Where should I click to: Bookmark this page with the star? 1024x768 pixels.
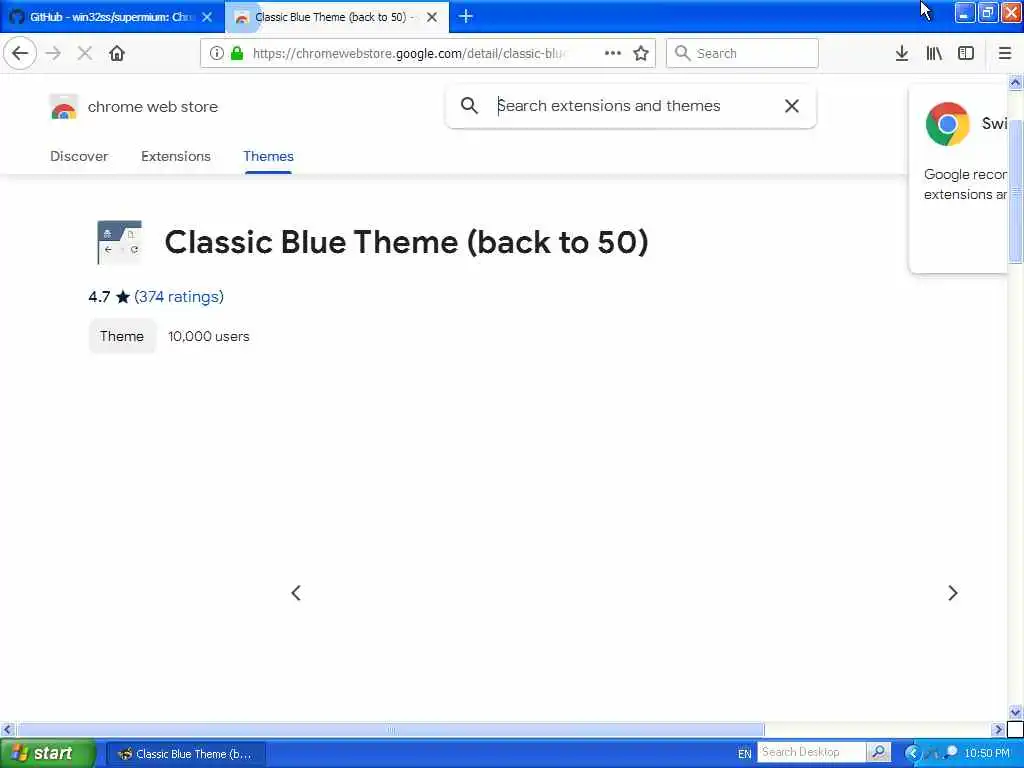(x=641, y=53)
